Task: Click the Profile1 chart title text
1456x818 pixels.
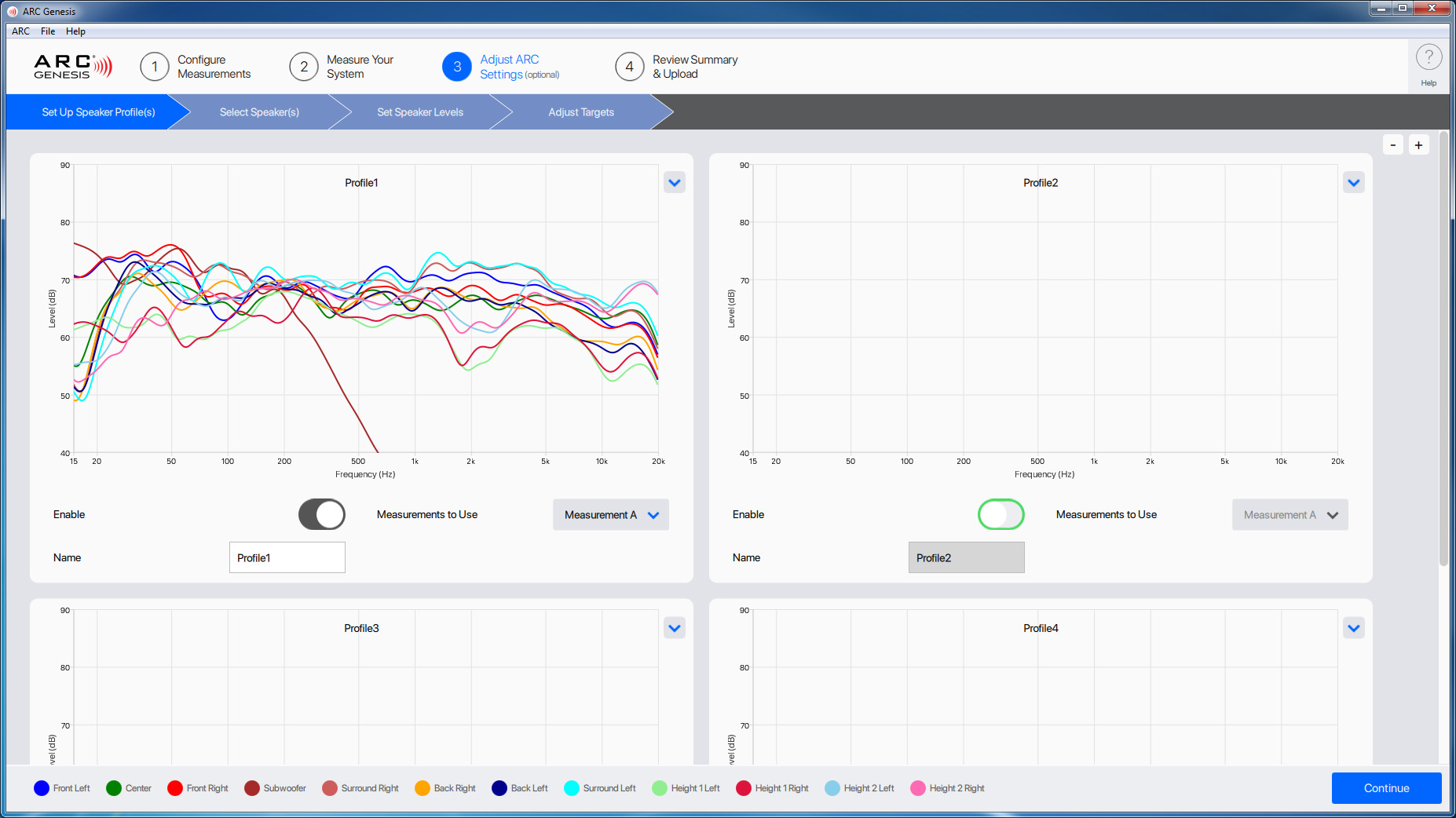Action: 361,183
